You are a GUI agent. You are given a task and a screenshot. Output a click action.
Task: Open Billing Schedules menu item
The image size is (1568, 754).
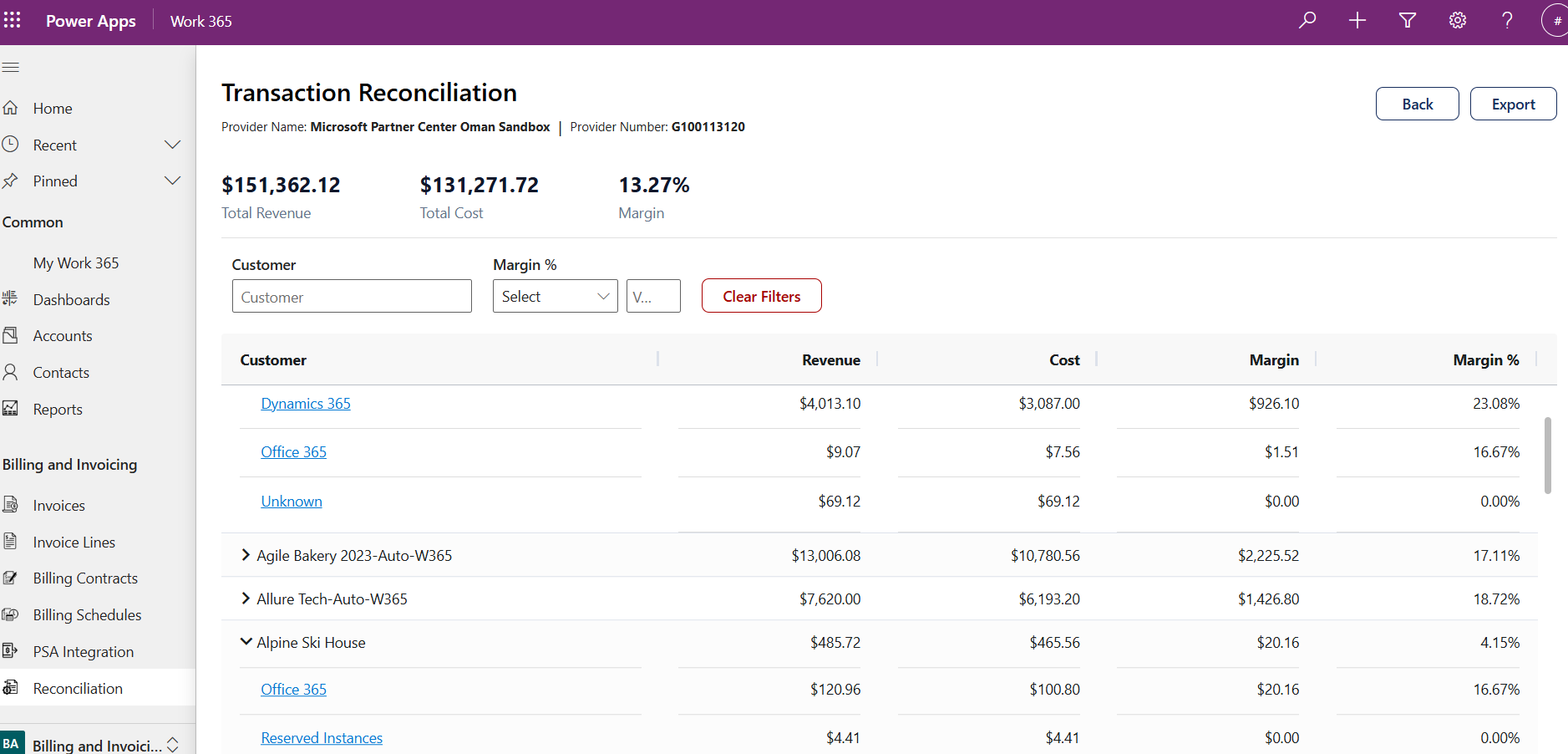(88, 614)
